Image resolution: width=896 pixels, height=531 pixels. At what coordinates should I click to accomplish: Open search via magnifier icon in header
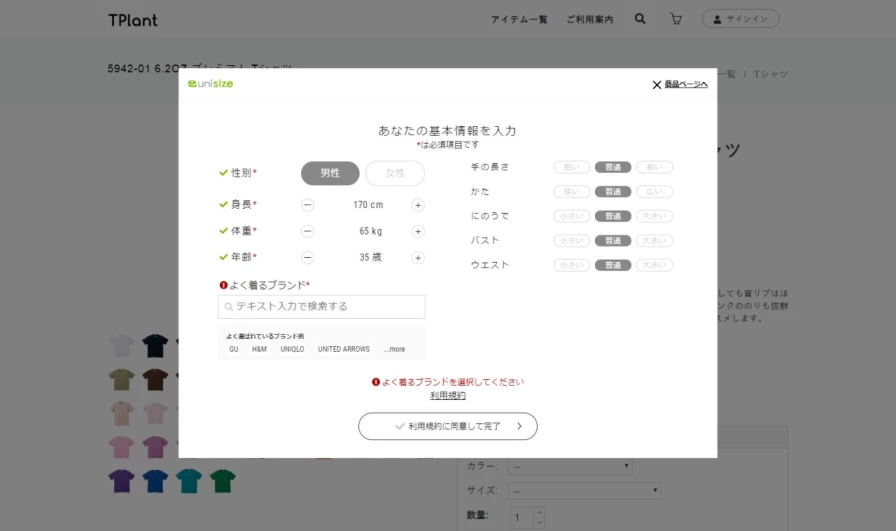click(640, 19)
